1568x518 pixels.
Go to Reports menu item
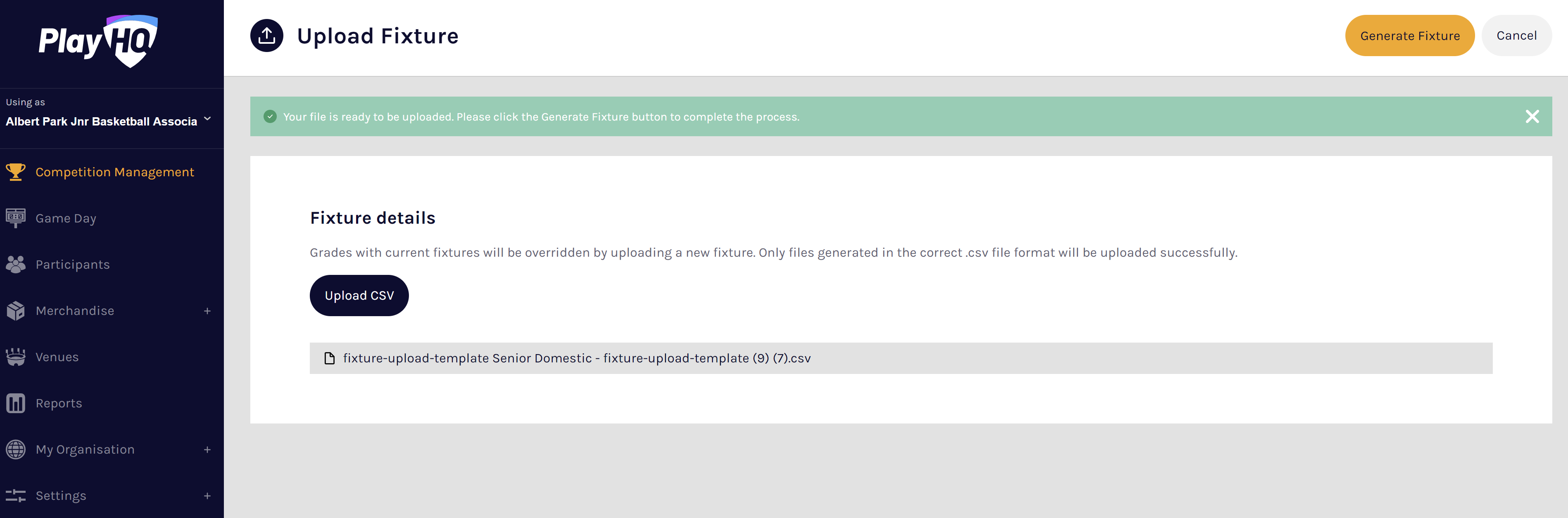pos(58,403)
